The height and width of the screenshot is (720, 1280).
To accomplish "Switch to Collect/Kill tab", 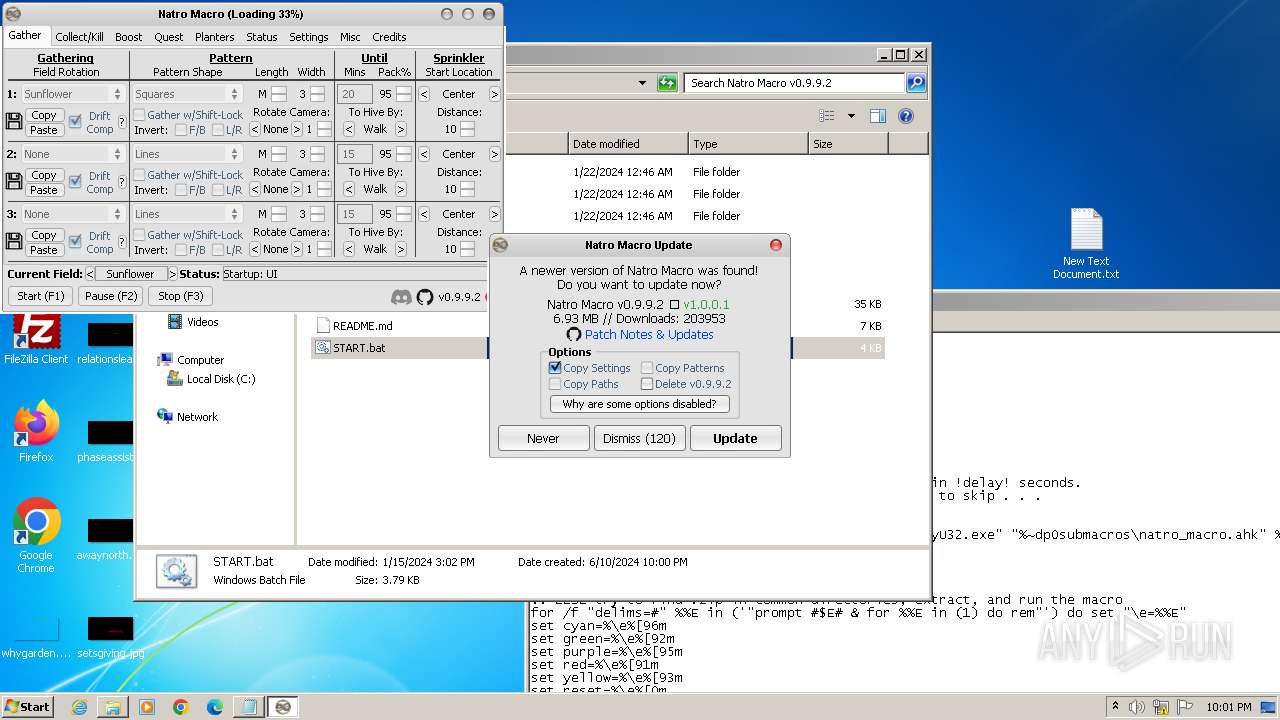I will tap(79, 37).
